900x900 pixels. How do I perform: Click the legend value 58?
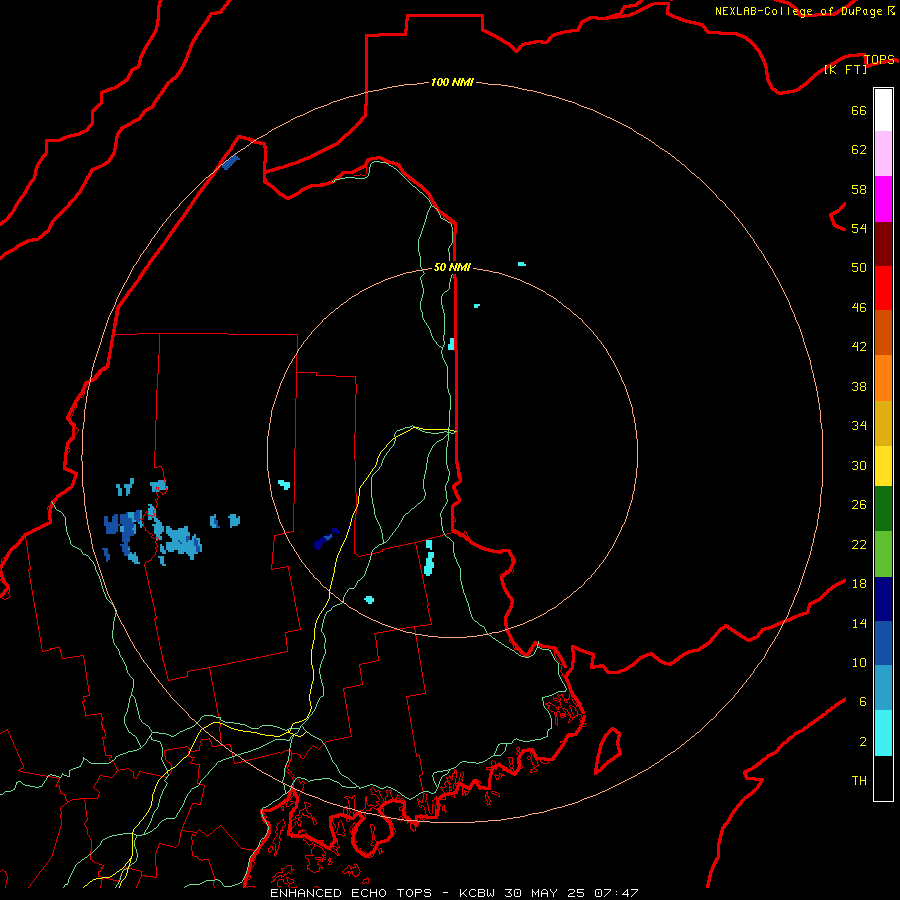point(859,189)
